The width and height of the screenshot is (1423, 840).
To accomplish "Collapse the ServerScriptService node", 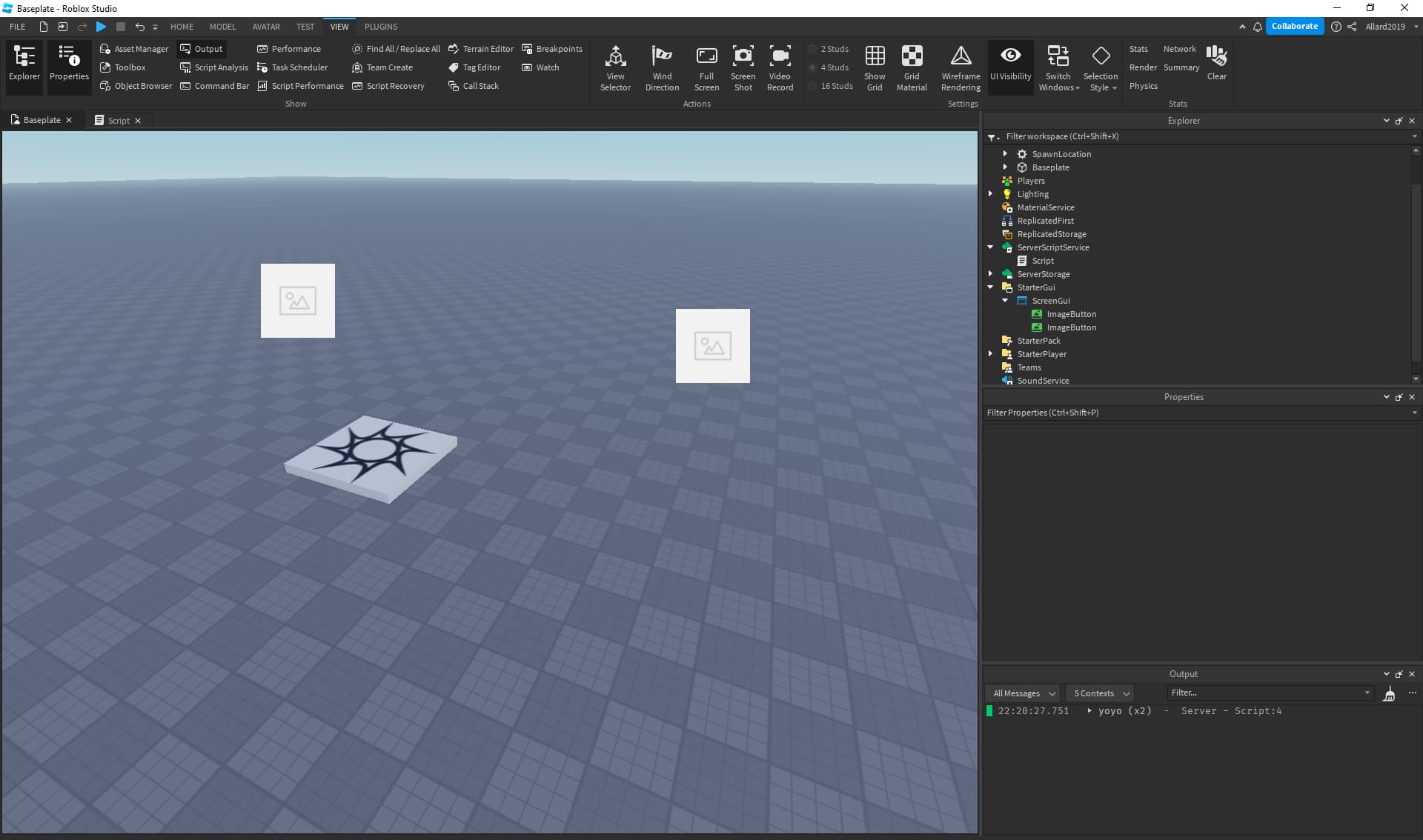I will point(991,247).
